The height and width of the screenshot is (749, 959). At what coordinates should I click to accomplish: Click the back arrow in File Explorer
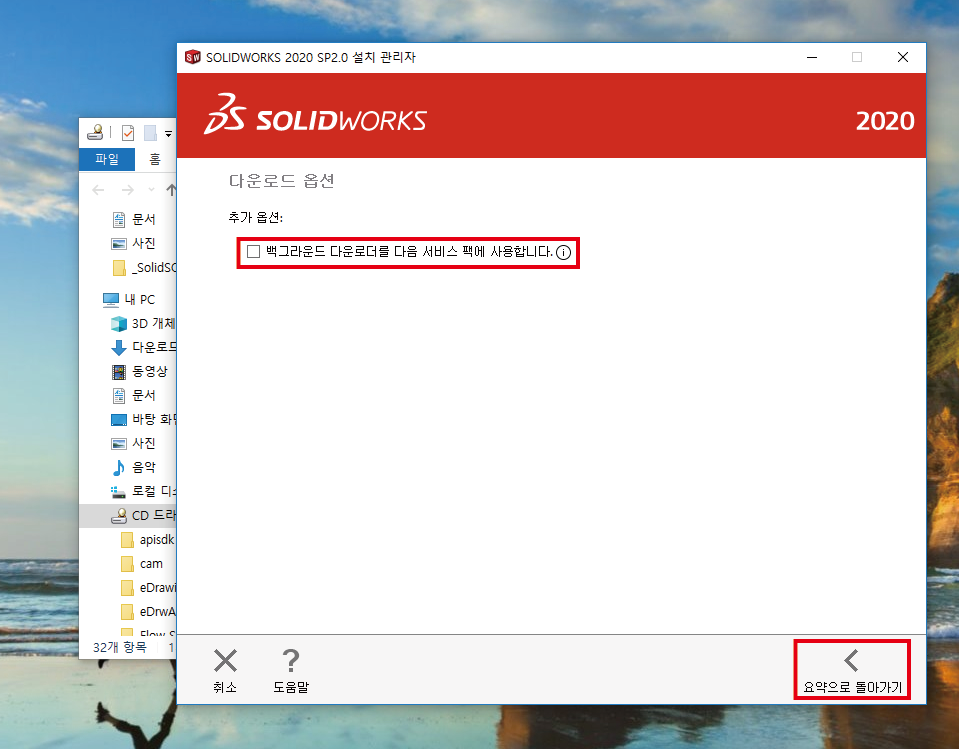pos(98,190)
